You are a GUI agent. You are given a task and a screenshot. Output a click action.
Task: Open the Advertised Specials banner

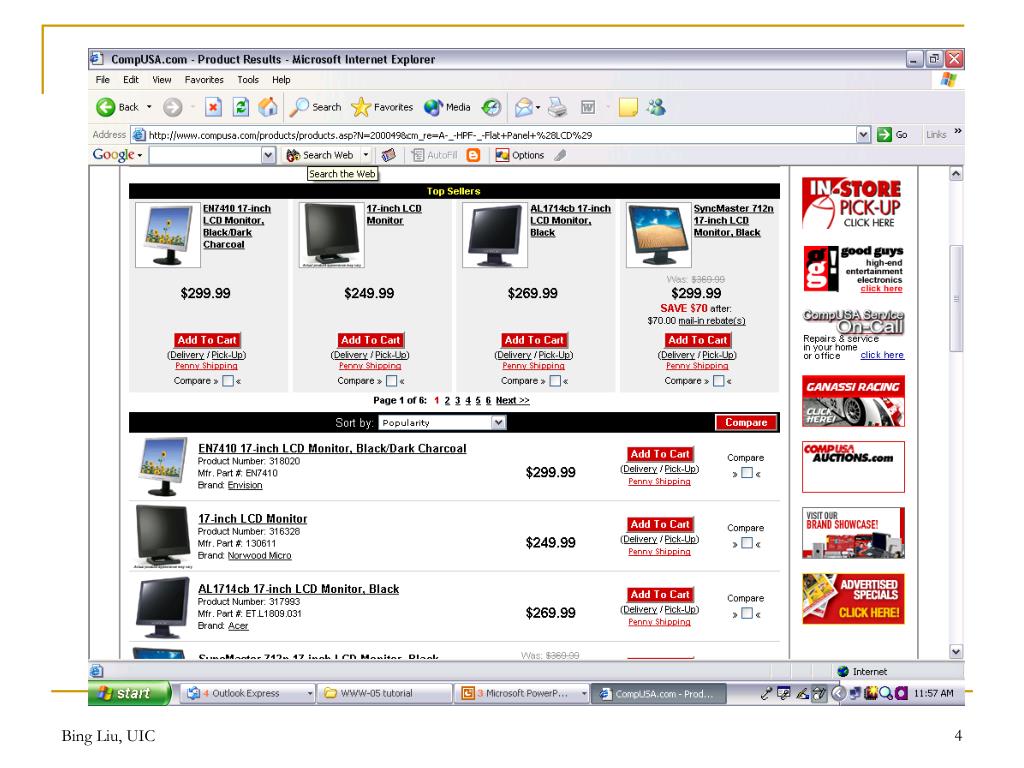[x=853, y=599]
